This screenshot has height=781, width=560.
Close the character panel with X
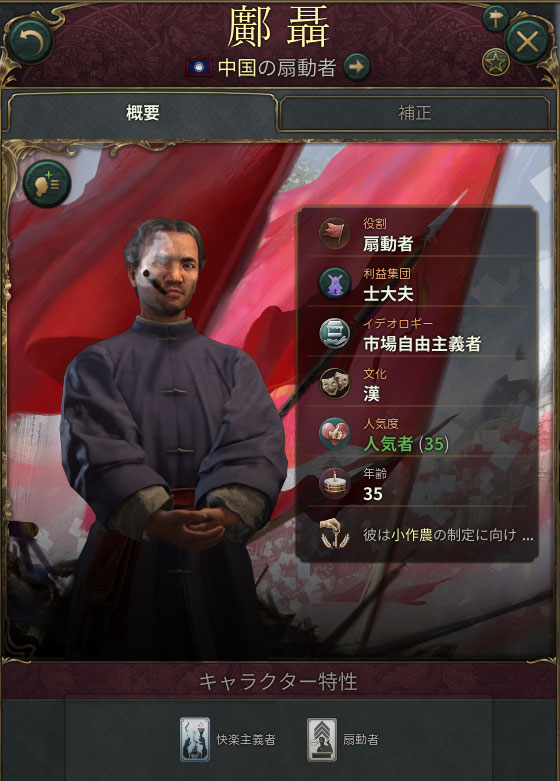tap(528, 42)
